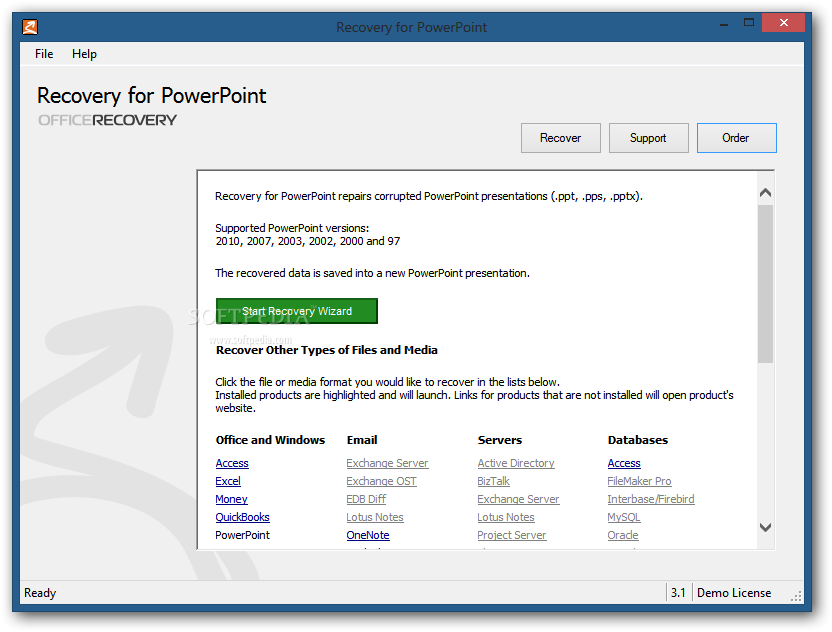Click the Ready status bar text

pyautogui.click(x=40, y=593)
